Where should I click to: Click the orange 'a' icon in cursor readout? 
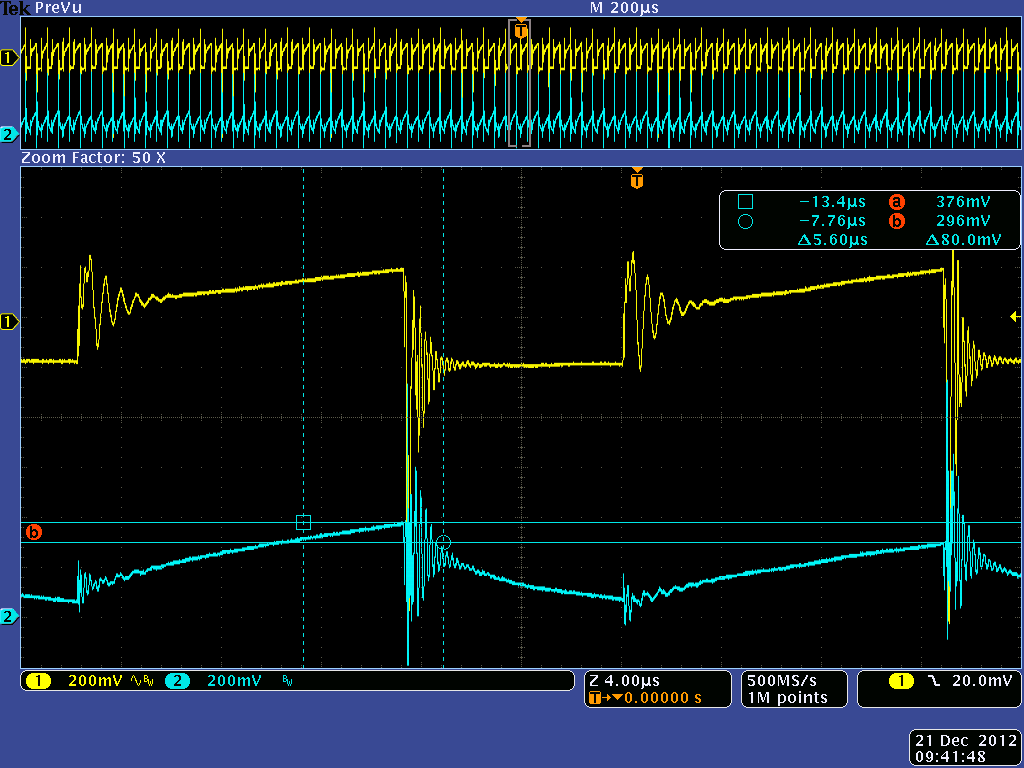click(897, 202)
